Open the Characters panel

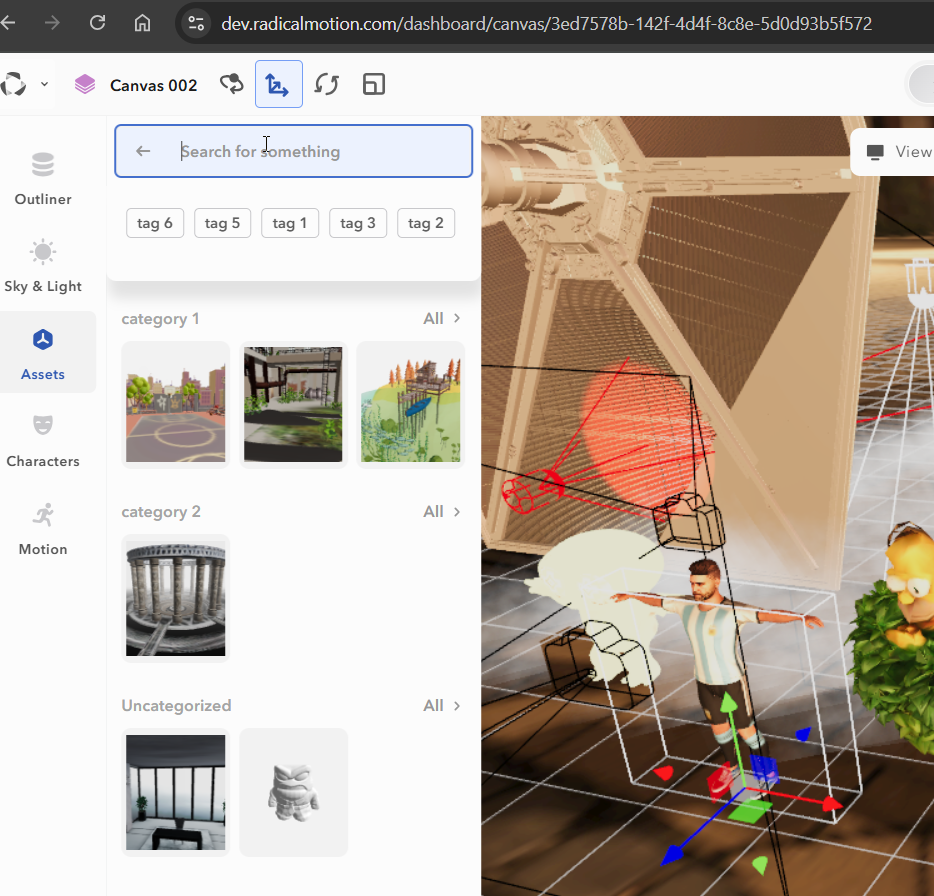click(x=43, y=440)
